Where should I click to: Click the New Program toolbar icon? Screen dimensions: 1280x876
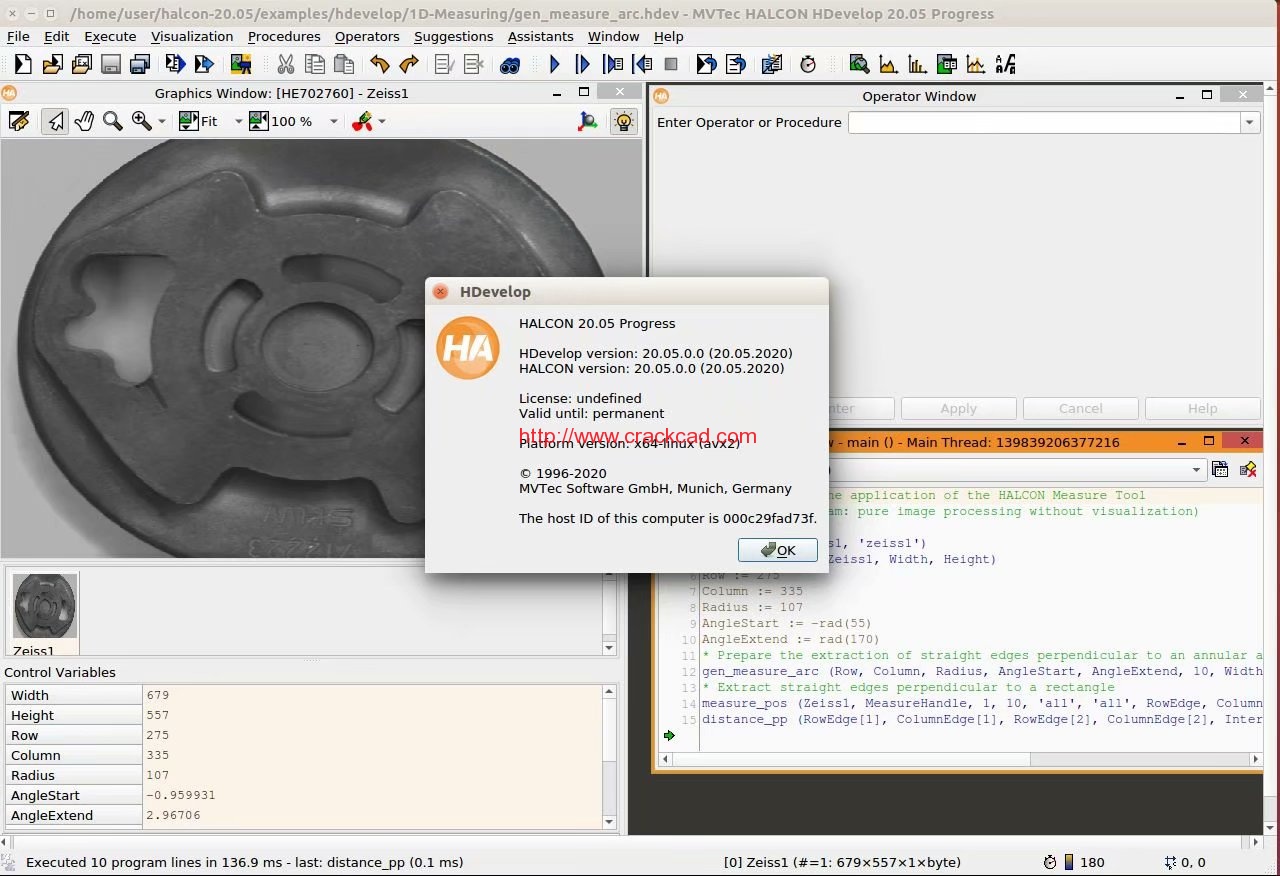pyautogui.click(x=22, y=64)
